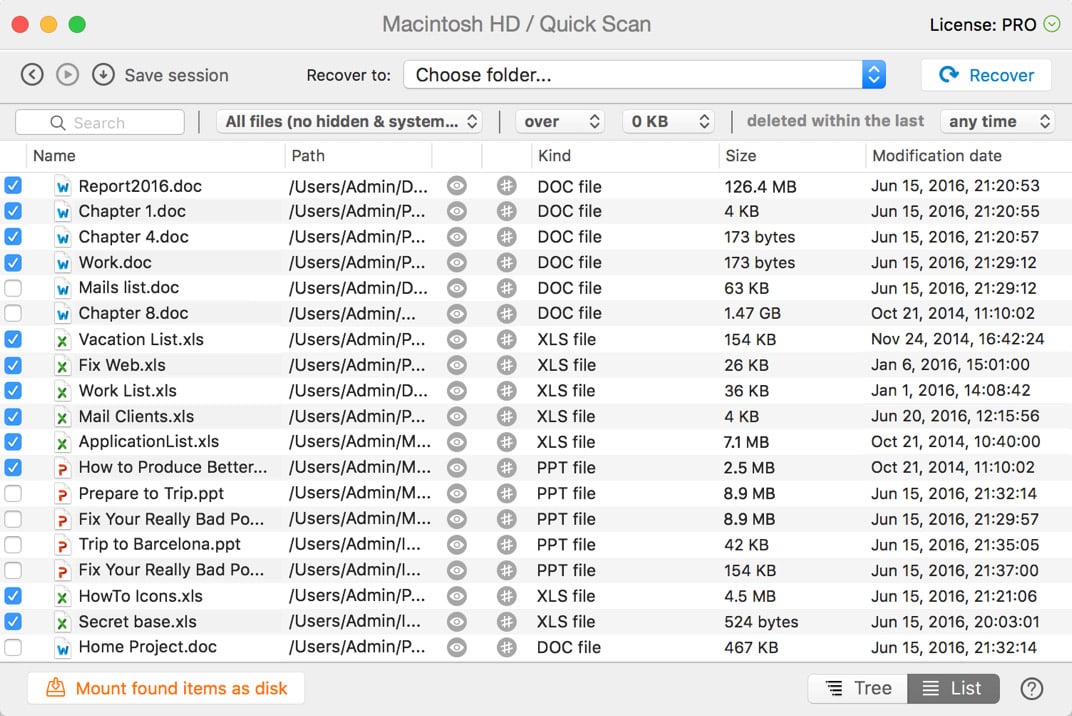Screen dimensions: 1072x716
Task: Open hex view for Work List.xls
Action: 507,391
